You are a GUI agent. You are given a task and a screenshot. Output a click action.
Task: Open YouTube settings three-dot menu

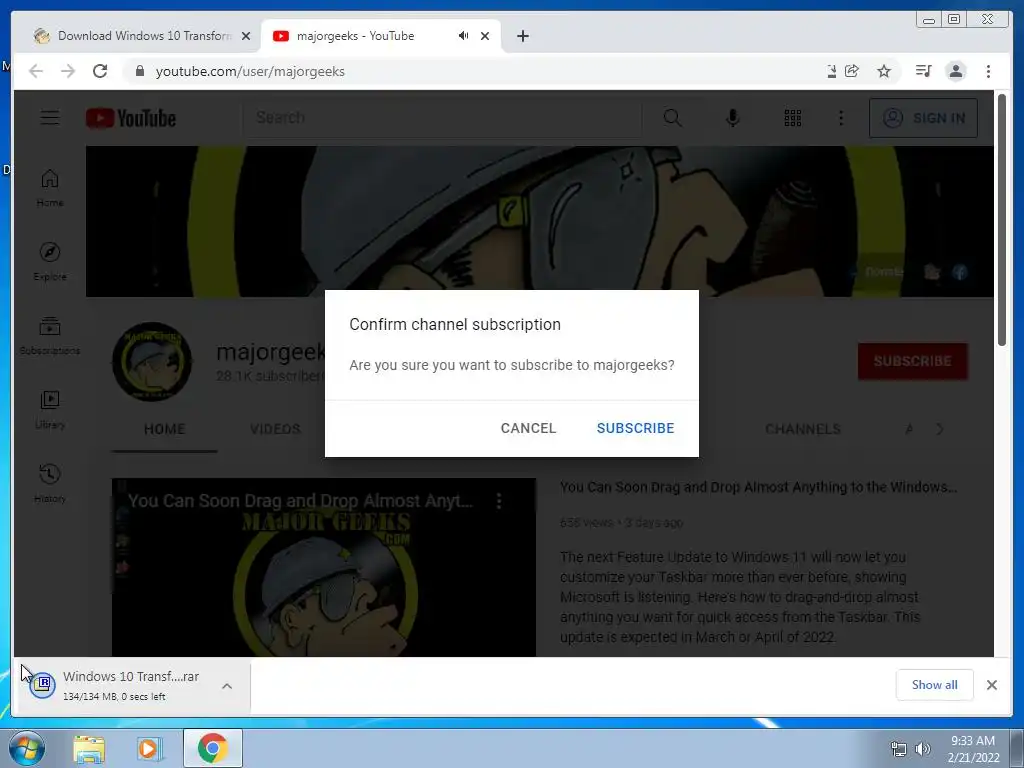(x=841, y=118)
